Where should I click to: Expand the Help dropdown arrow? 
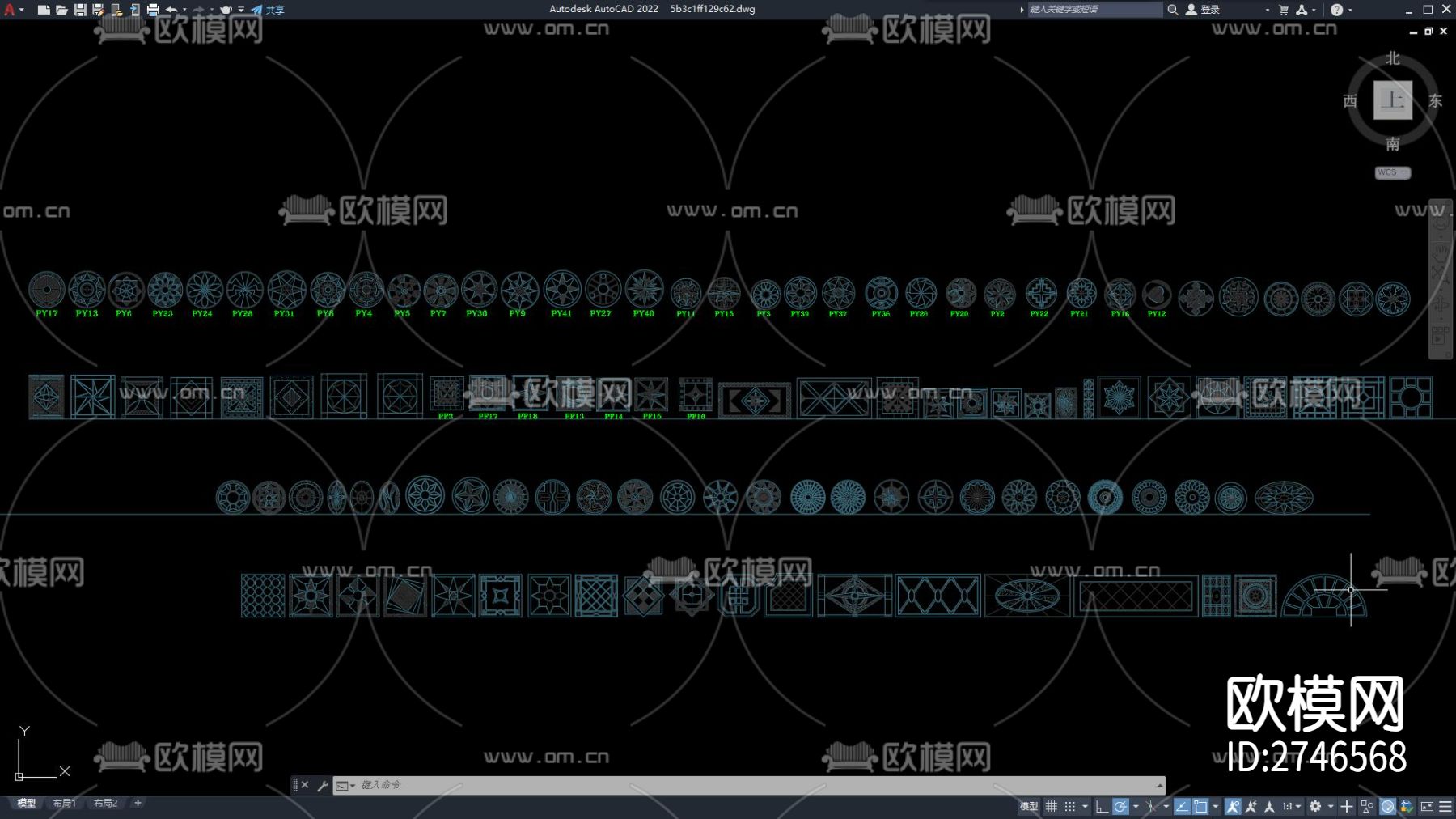click(x=1350, y=10)
